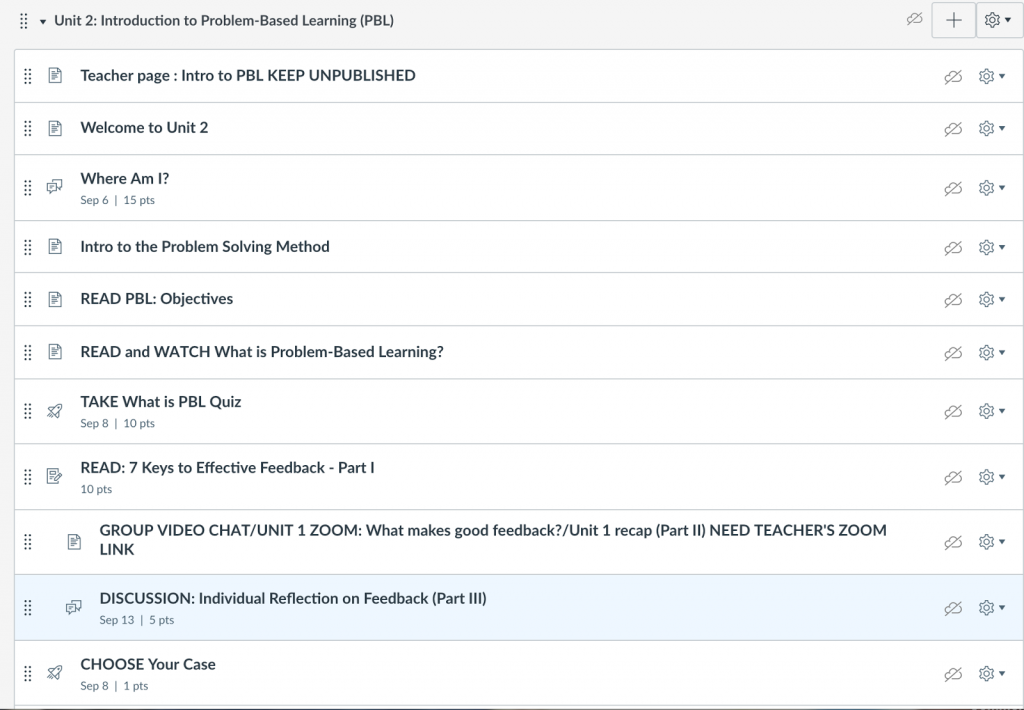Open gear menu for GROUP VIDEO CHAT item
Screen dimensions: 1024x710
(x=991, y=542)
